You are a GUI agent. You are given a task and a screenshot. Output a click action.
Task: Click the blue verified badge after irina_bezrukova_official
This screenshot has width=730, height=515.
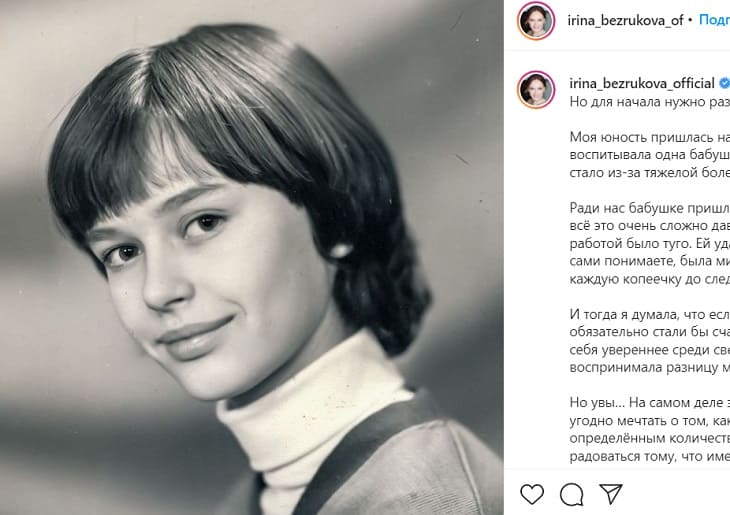[x=724, y=83]
